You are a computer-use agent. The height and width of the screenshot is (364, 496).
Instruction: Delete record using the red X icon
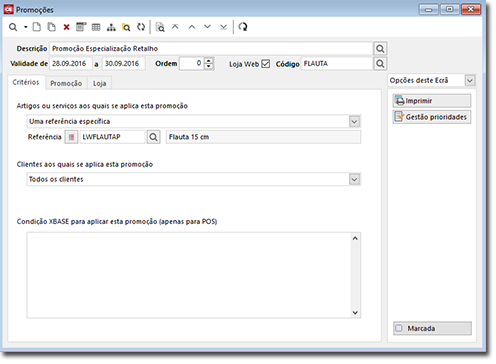(66, 27)
